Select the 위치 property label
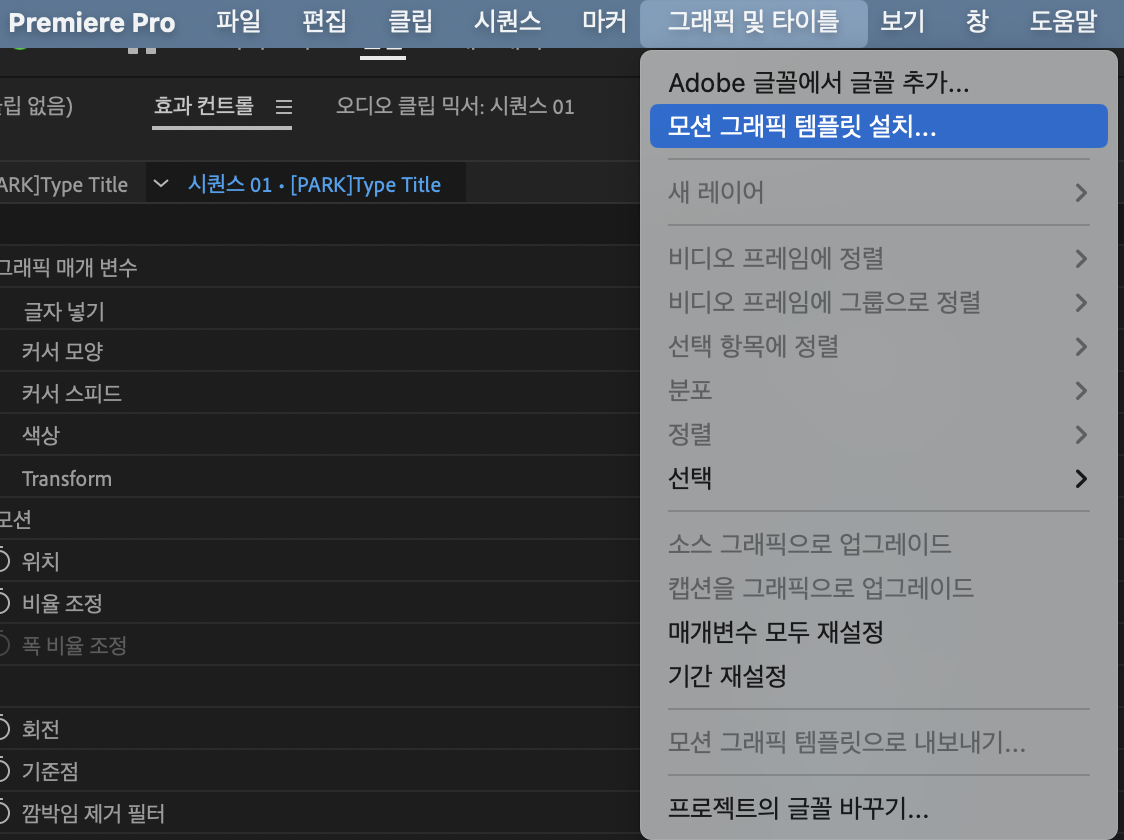1124x840 pixels. tap(40, 561)
